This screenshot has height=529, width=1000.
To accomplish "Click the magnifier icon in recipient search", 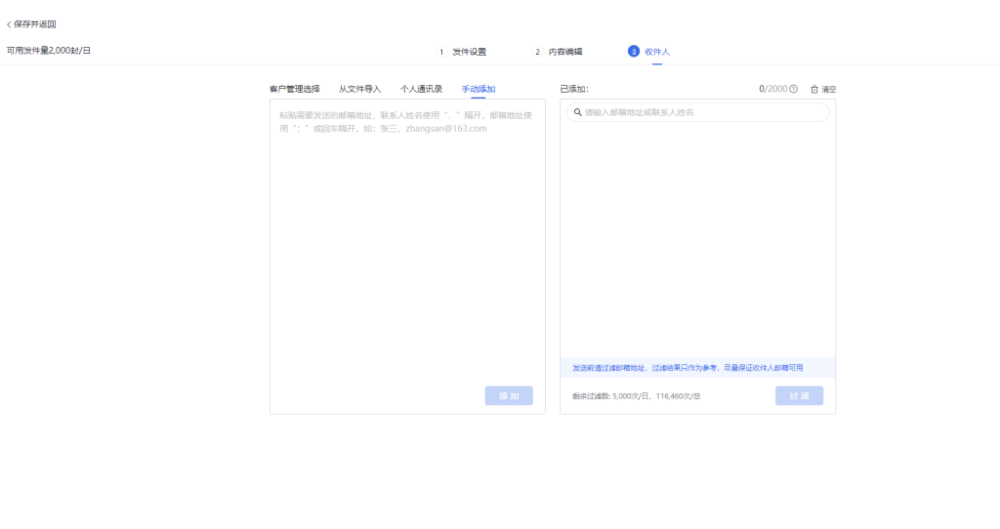I will (578, 112).
